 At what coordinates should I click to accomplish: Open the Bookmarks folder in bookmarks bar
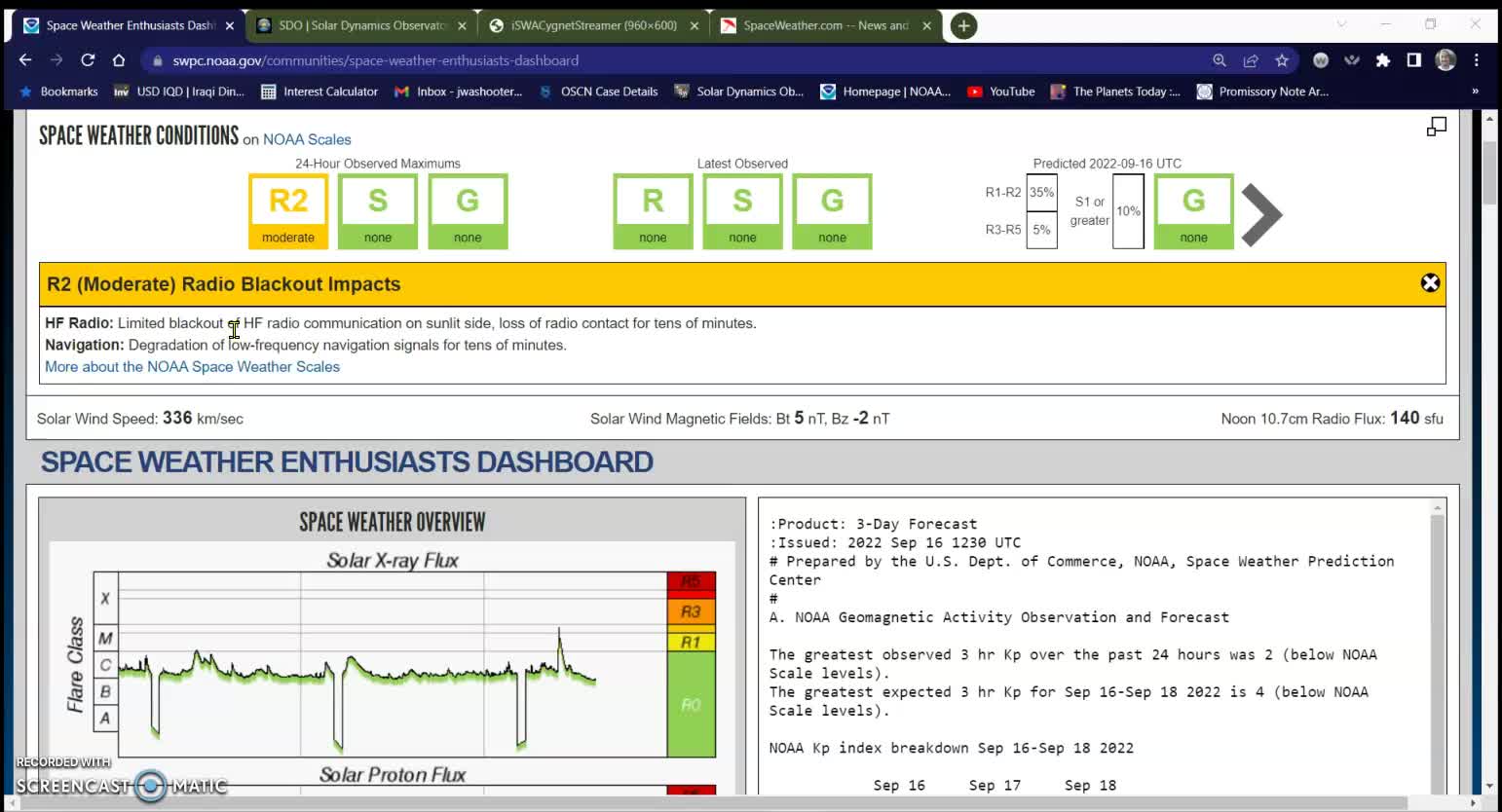click(58, 92)
